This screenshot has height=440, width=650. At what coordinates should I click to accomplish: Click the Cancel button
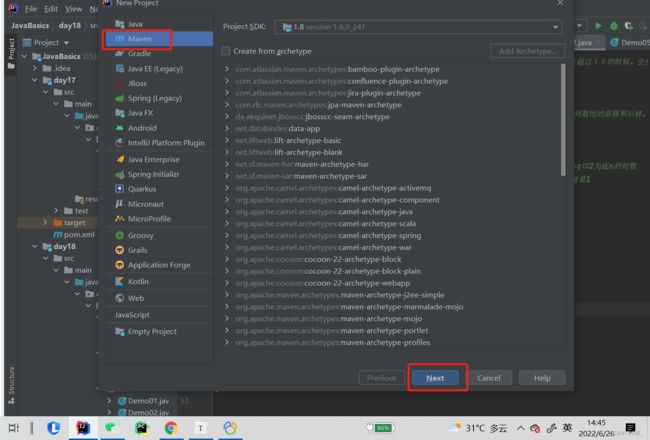pos(489,378)
